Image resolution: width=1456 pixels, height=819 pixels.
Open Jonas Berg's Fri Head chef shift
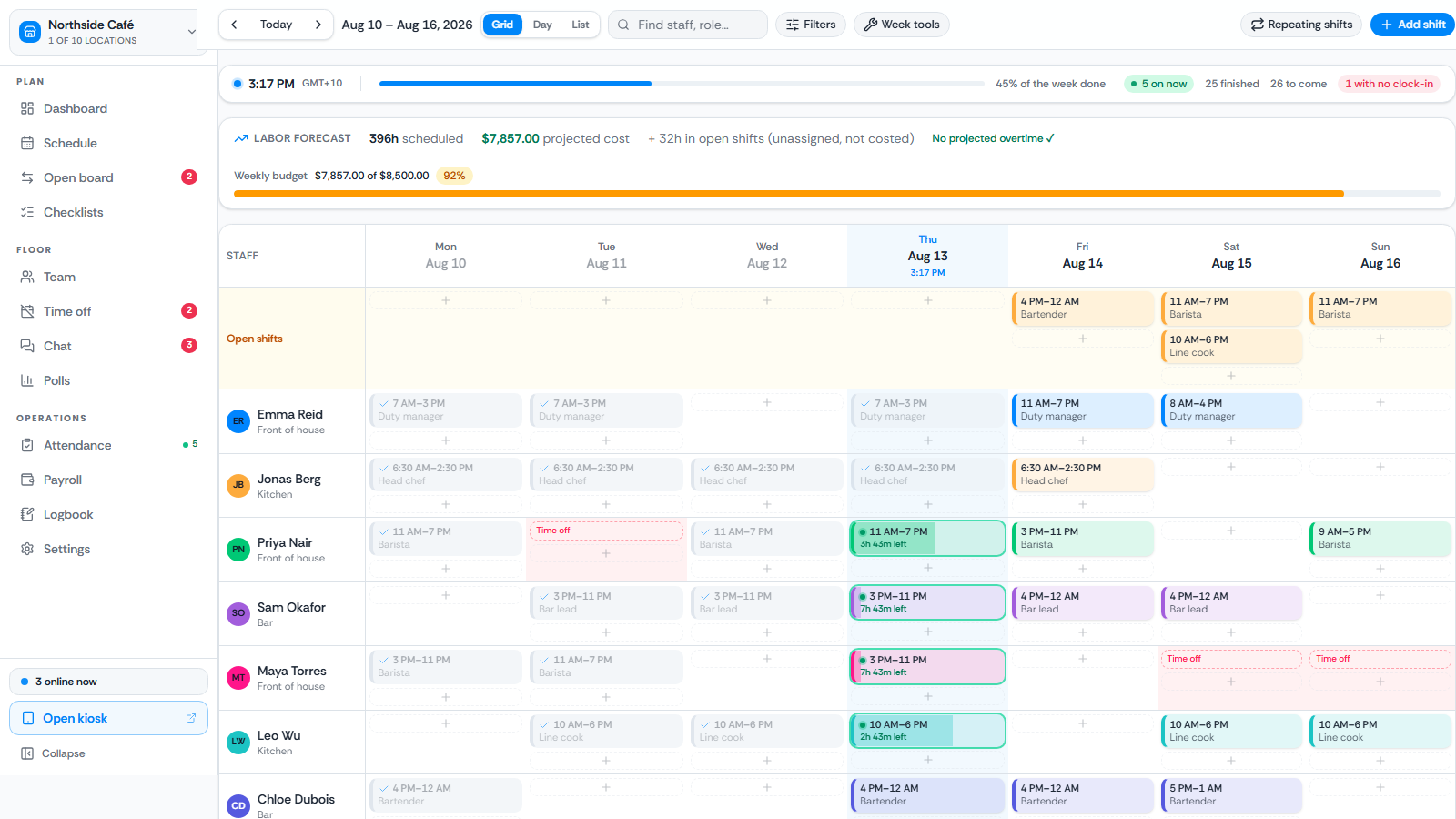(1082, 474)
